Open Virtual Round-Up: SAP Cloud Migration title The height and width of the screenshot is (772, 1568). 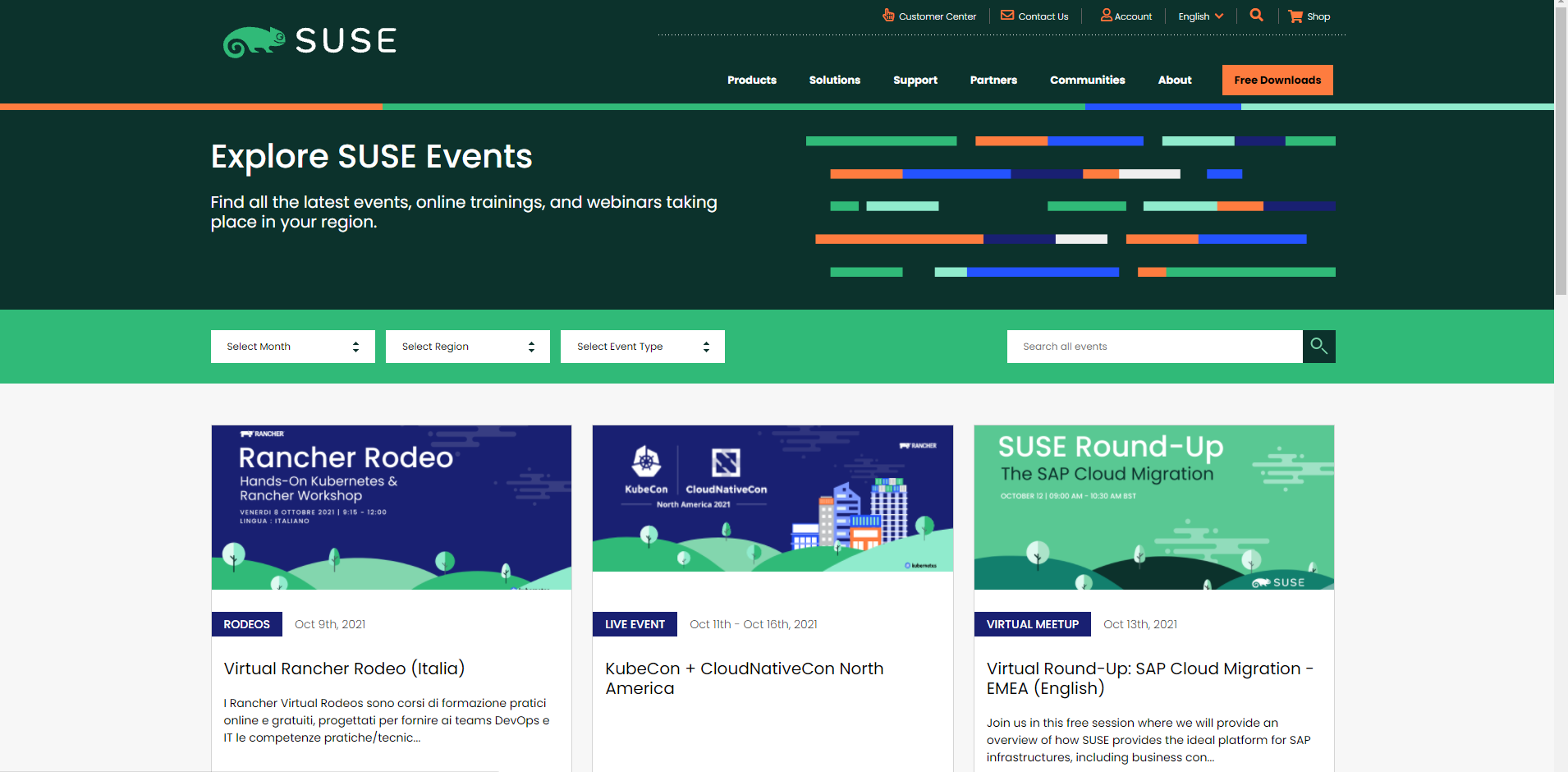pyautogui.click(x=1150, y=678)
